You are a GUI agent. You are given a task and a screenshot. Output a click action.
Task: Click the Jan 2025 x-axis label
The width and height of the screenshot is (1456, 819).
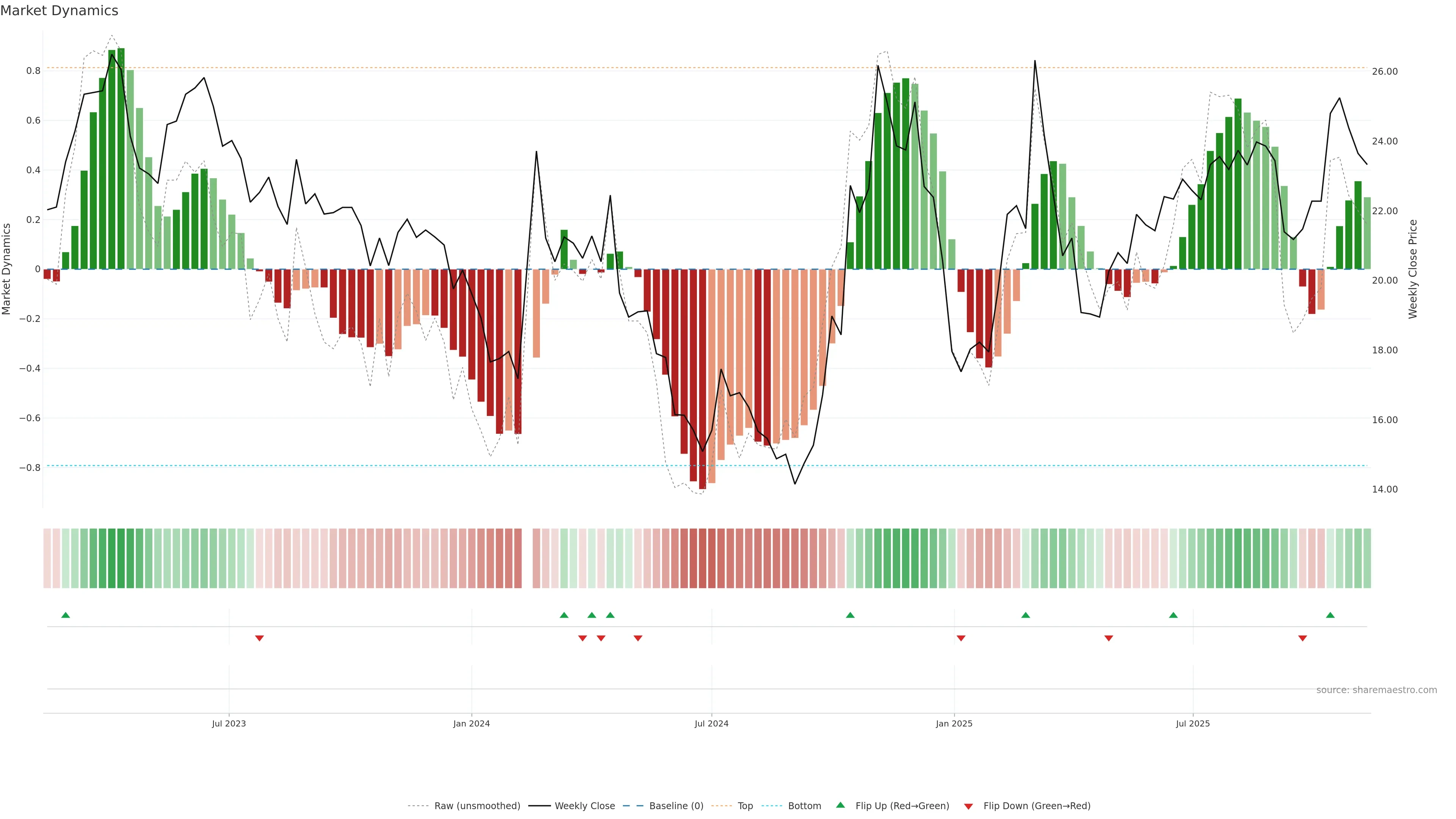click(x=954, y=723)
